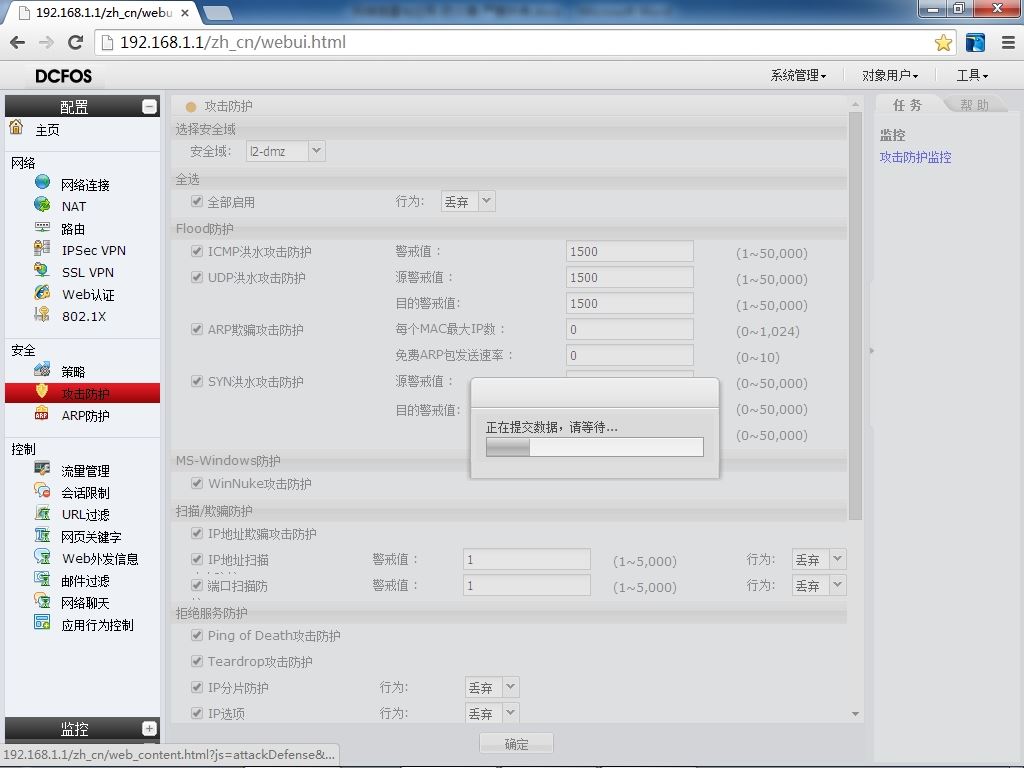Click the browser back arrow
Image resolution: width=1024 pixels, height=768 pixels.
click(18, 42)
